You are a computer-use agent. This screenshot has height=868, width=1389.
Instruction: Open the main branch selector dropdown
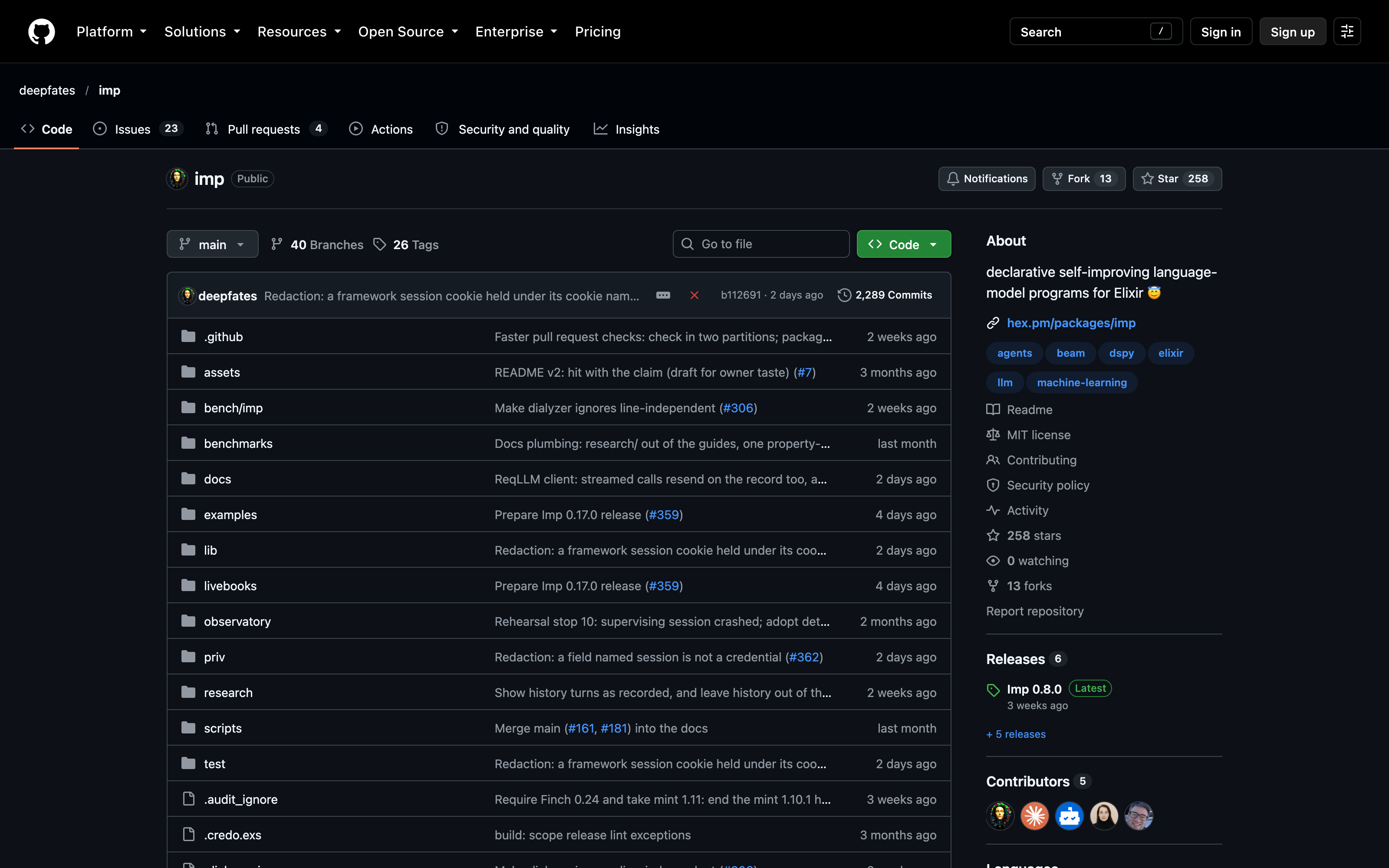click(x=212, y=244)
